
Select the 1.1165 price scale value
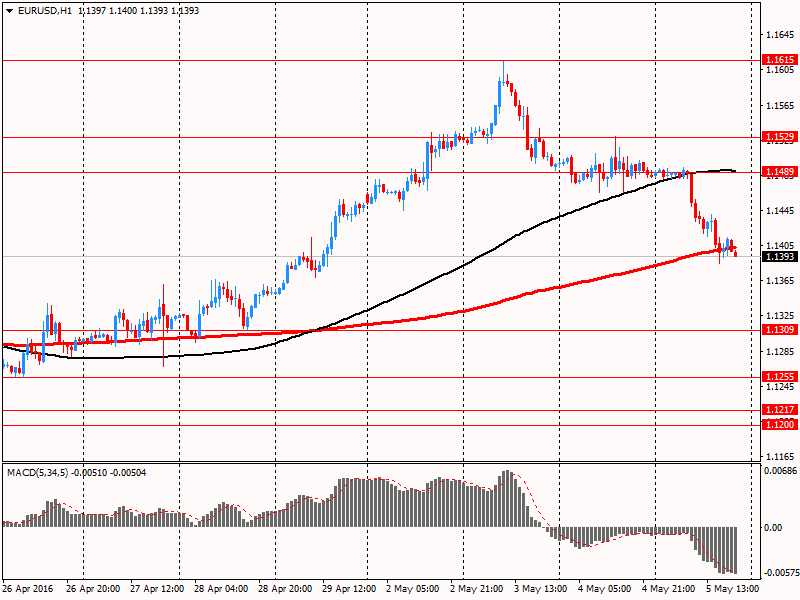[x=780, y=457]
